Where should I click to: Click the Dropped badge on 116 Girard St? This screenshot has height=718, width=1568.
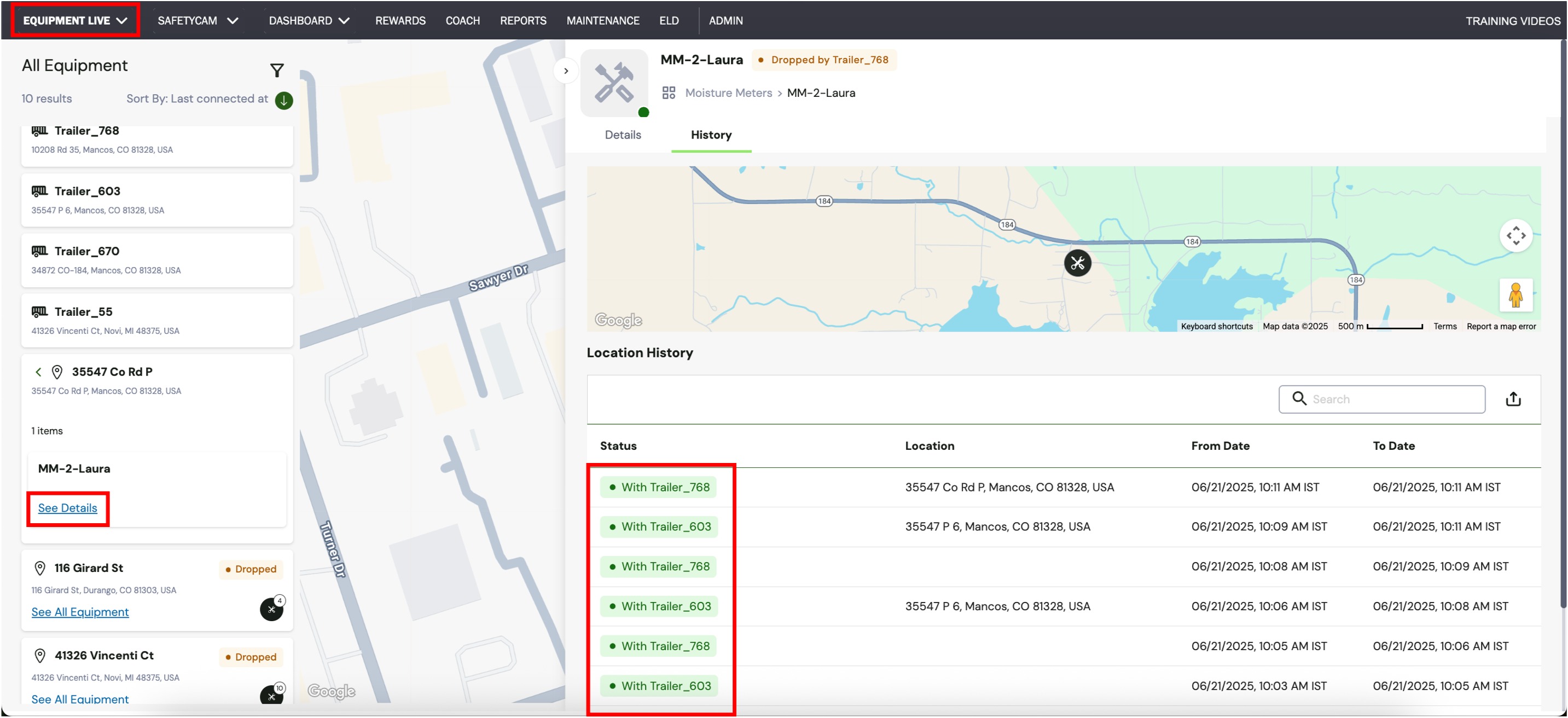pyautogui.click(x=251, y=569)
